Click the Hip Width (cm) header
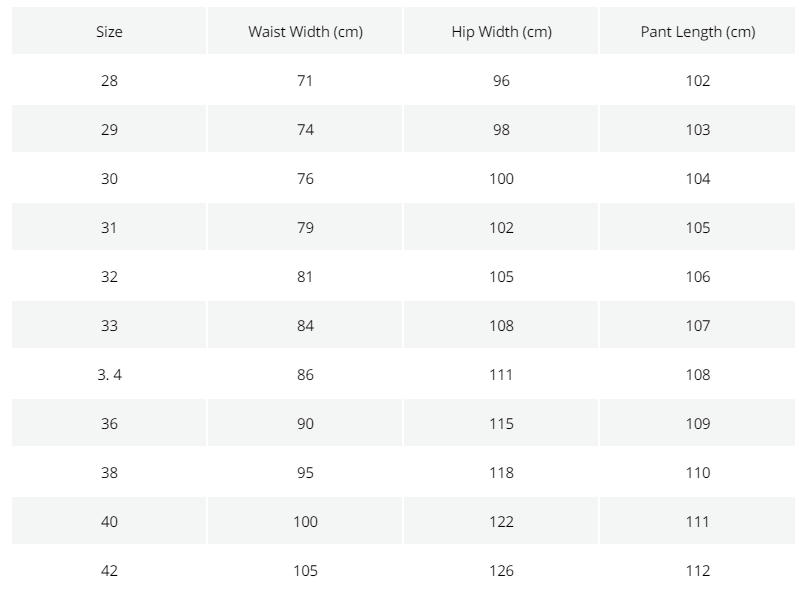The width and height of the screenshot is (809, 611). coord(501,31)
